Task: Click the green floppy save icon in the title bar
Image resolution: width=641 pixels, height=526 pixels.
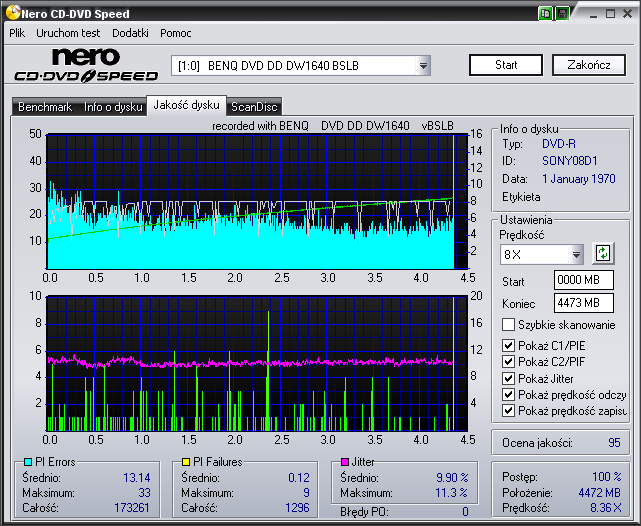Action: [x=563, y=13]
